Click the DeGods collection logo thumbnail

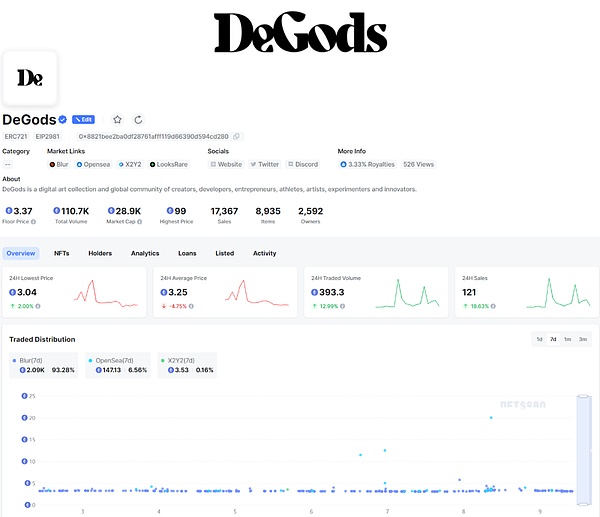click(29, 78)
